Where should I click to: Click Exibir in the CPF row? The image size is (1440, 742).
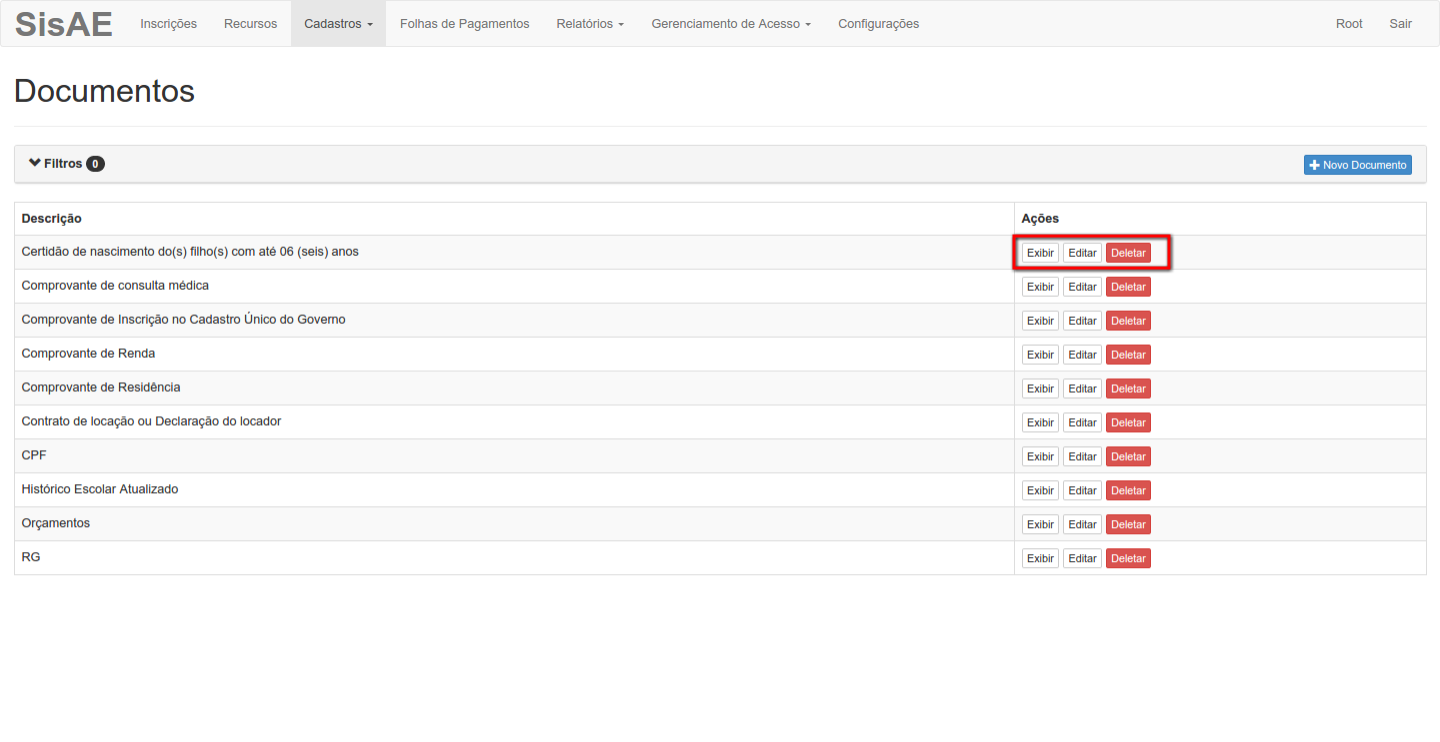coord(1040,457)
